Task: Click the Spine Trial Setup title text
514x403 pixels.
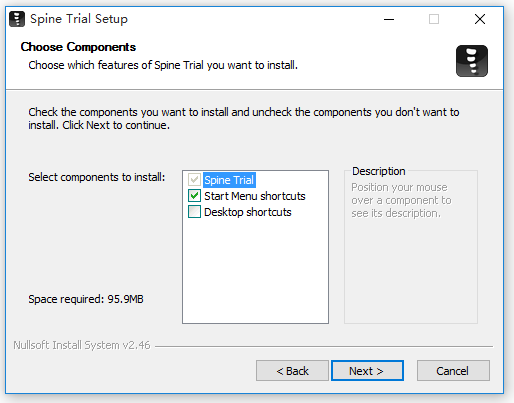Action: 79,19
